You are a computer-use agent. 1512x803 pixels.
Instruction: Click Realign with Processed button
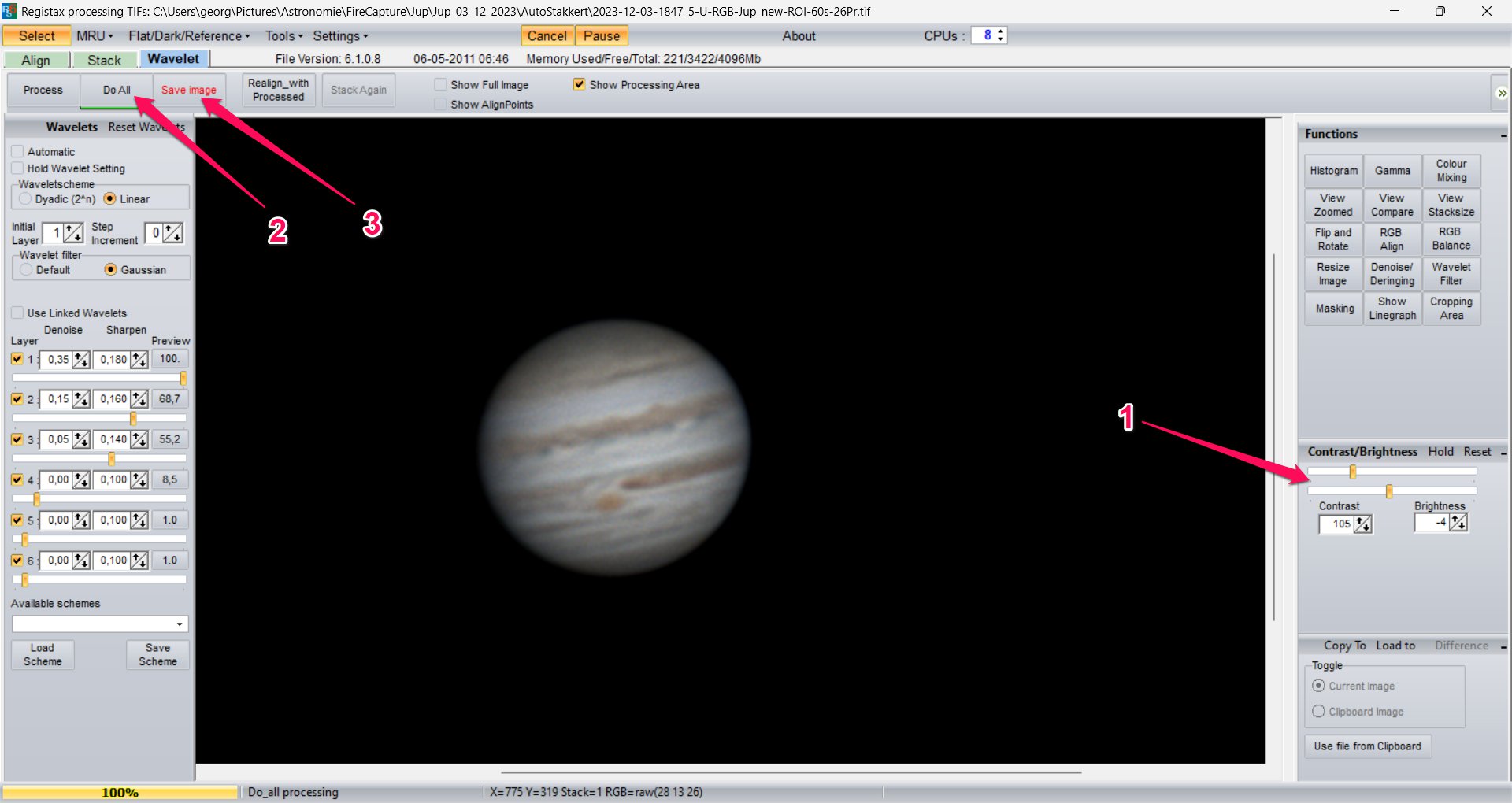pos(279,91)
